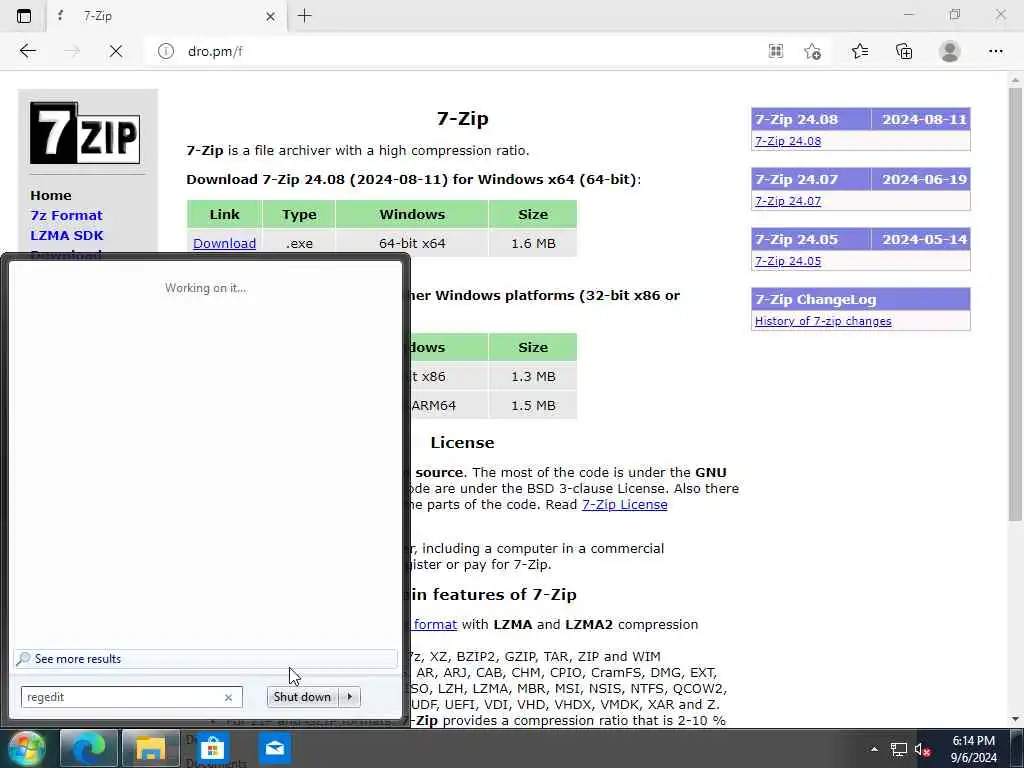Viewport: 1024px width, 768px height.
Task: Open File Explorer from the taskbar
Action: click(150, 748)
